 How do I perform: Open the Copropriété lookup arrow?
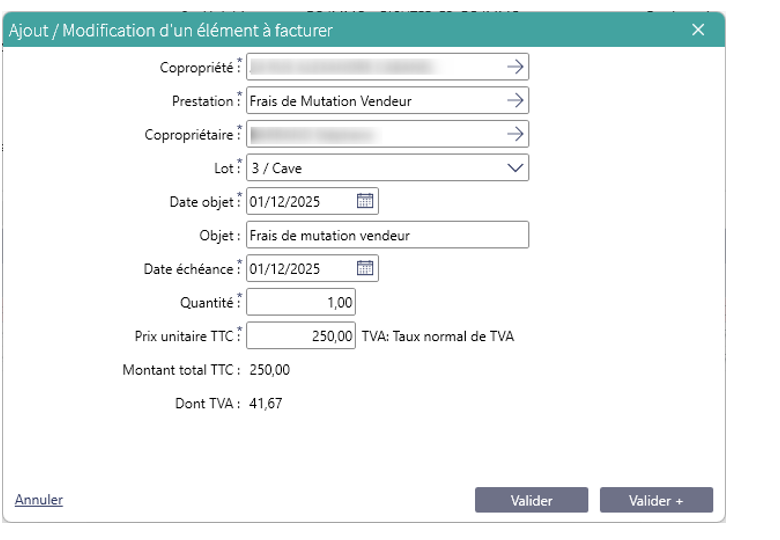(515, 67)
